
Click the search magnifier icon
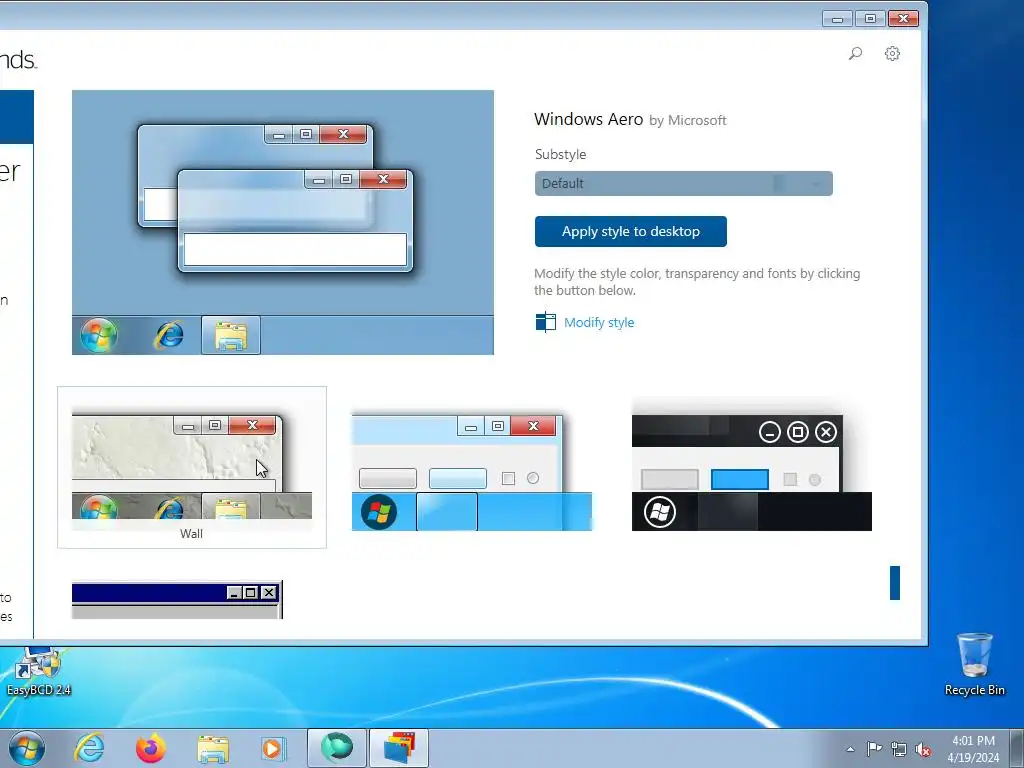point(855,54)
